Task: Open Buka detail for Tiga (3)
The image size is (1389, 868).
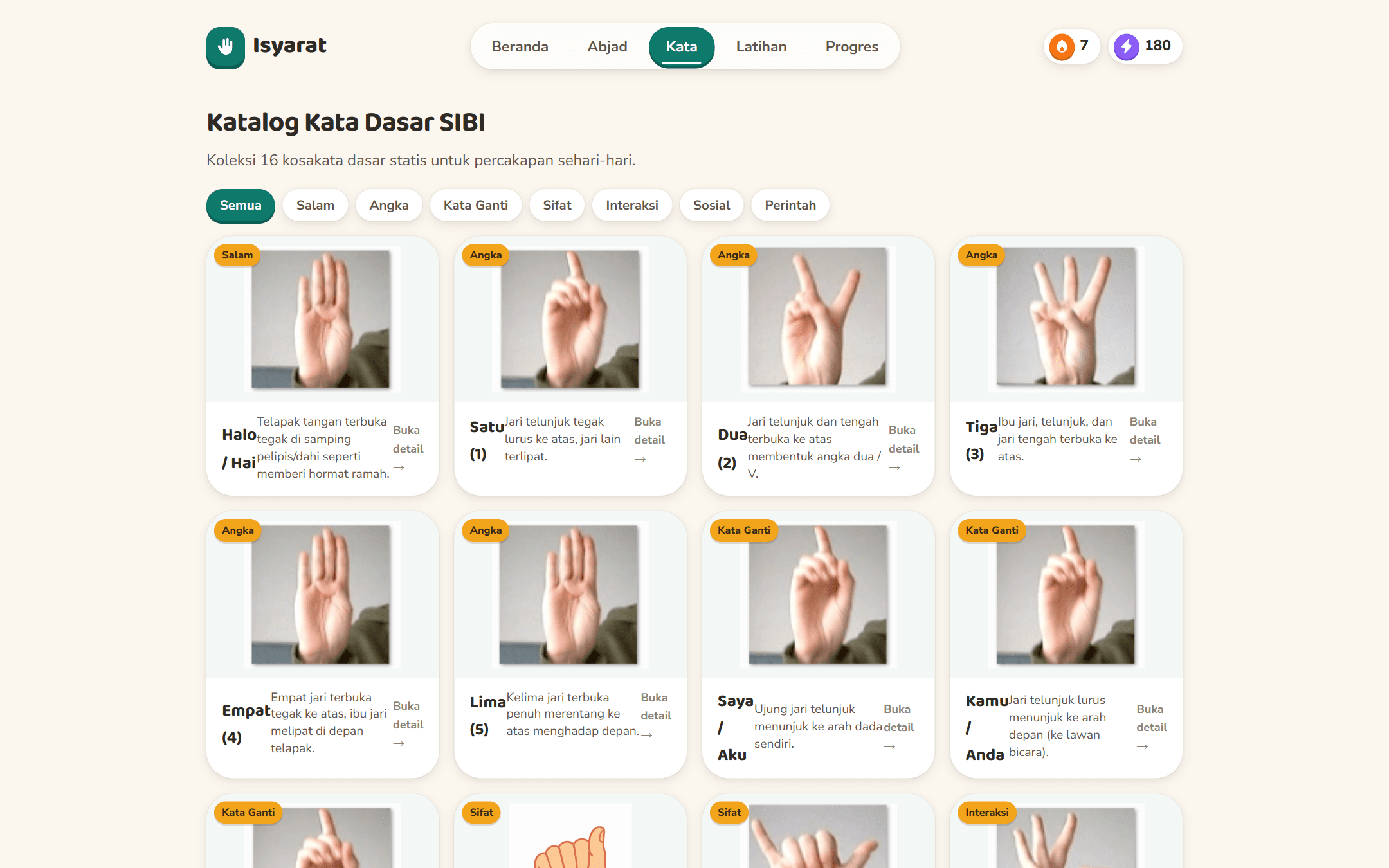Action: [1145, 440]
